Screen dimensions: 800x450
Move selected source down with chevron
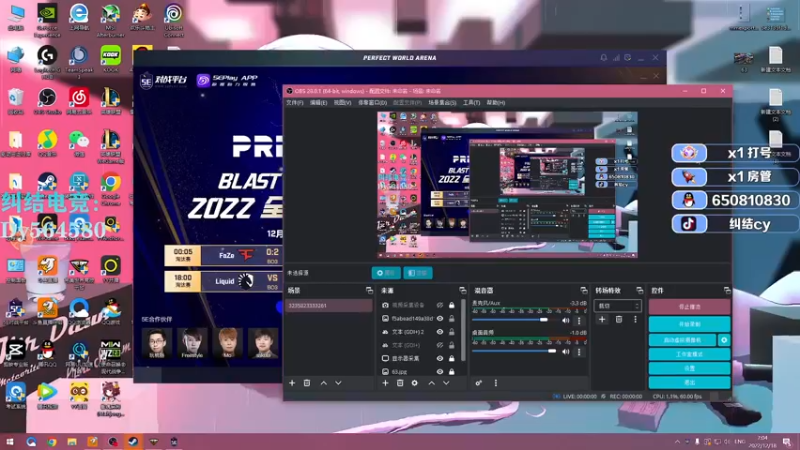(446, 383)
